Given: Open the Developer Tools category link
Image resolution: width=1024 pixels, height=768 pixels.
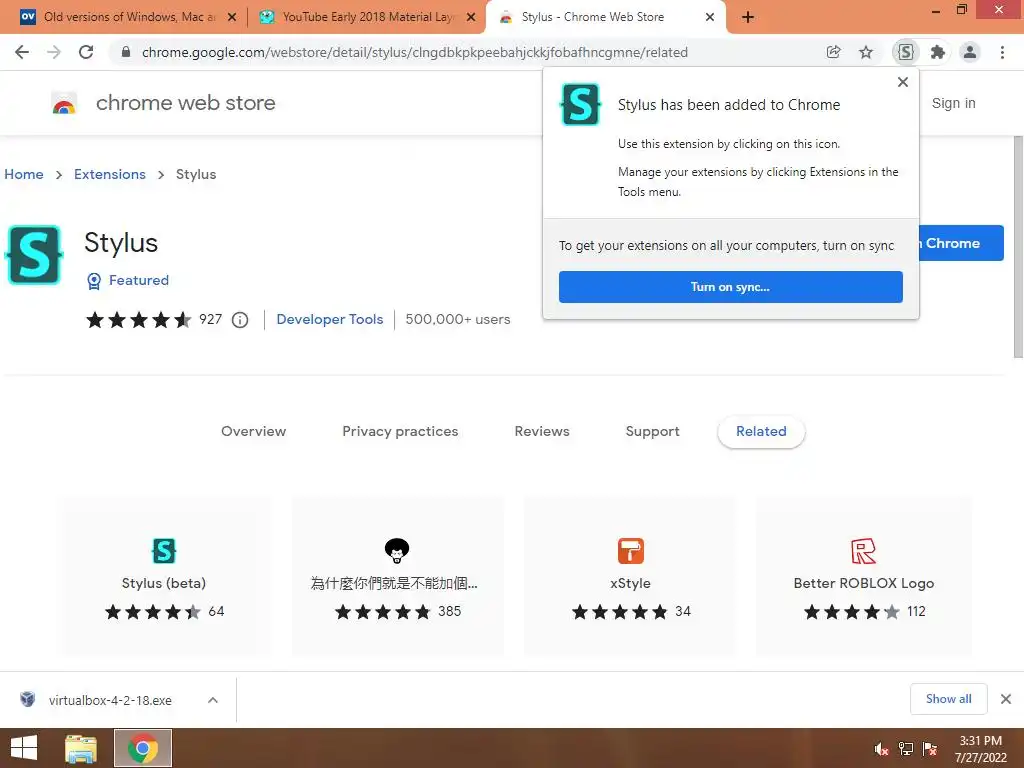Looking at the screenshot, I should (x=329, y=319).
